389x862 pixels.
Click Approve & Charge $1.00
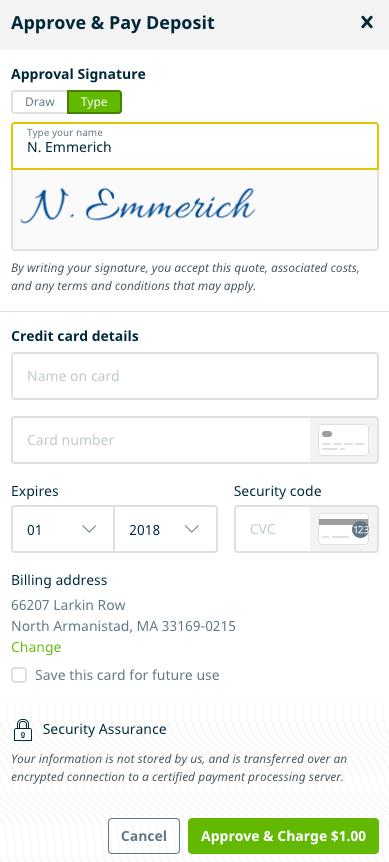click(284, 836)
